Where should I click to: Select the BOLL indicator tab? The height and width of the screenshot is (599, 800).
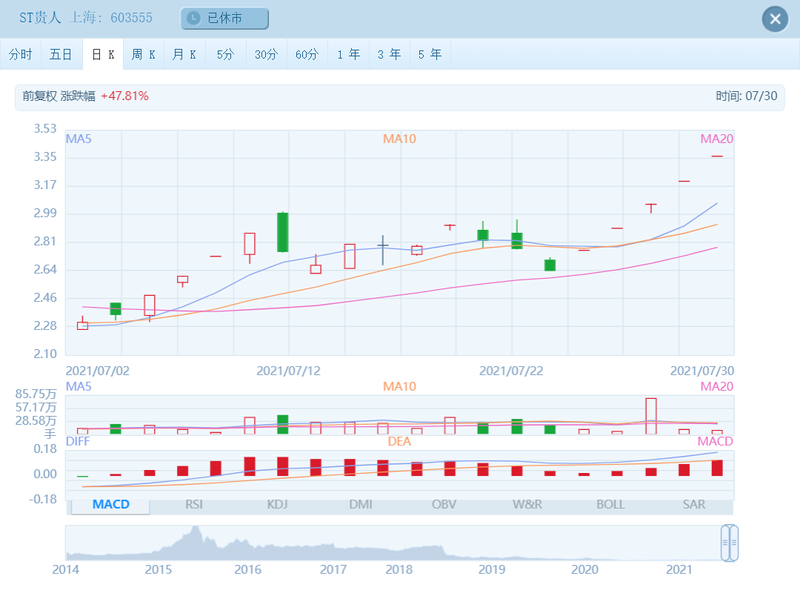[611, 505]
